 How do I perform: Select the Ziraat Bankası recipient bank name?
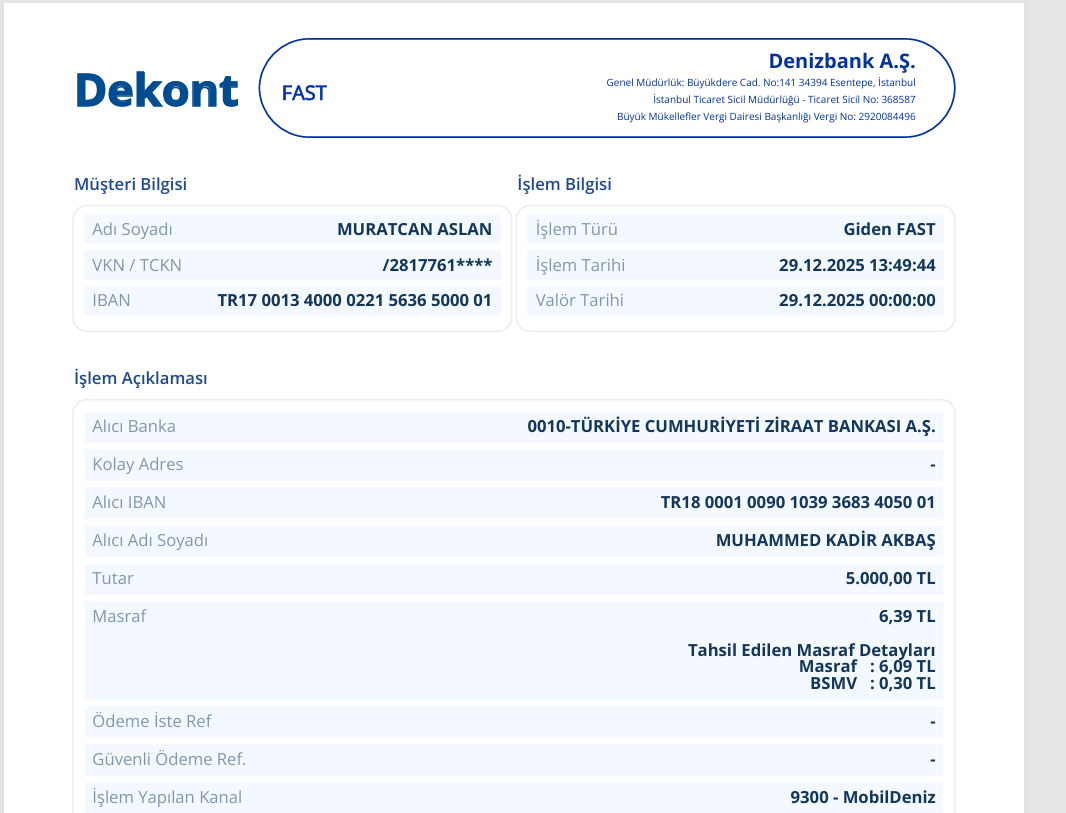pyautogui.click(x=731, y=426)
